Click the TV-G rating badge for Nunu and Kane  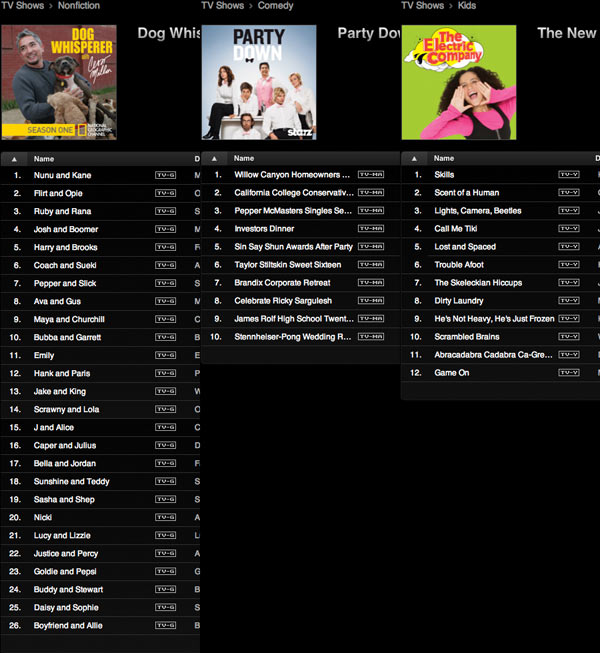coord(165,175)
